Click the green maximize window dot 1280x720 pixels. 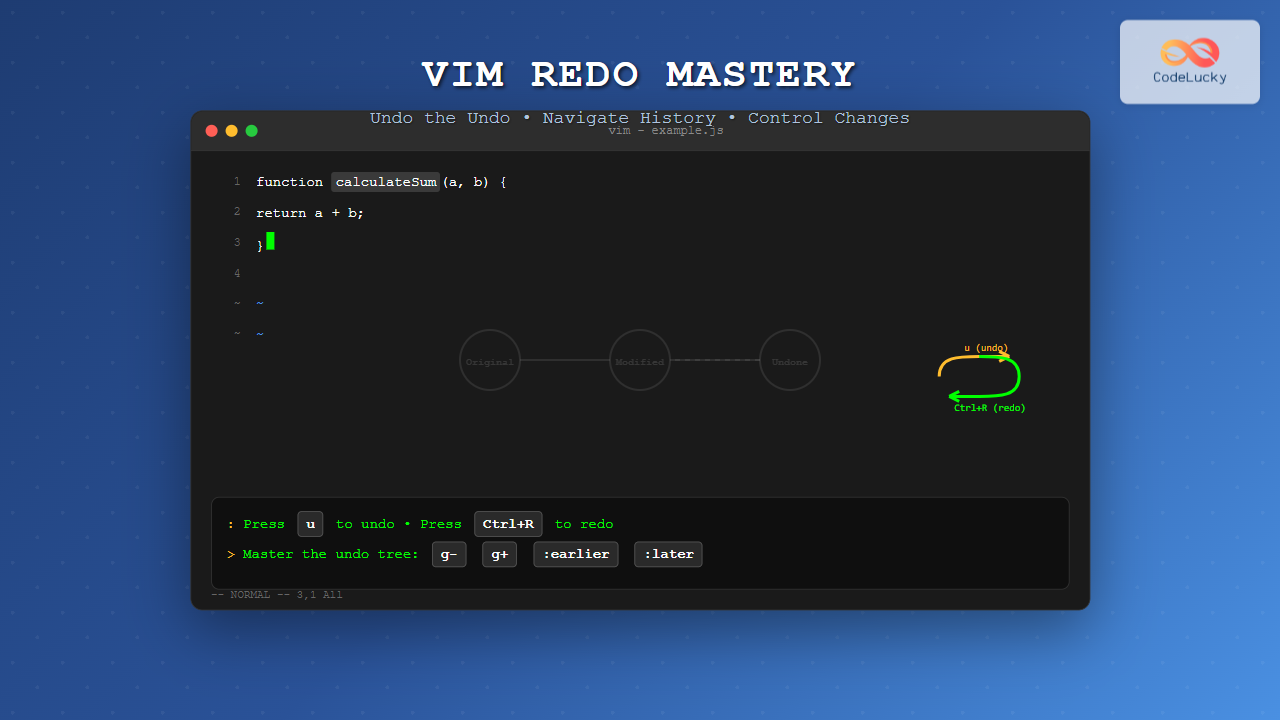point(252,131)
